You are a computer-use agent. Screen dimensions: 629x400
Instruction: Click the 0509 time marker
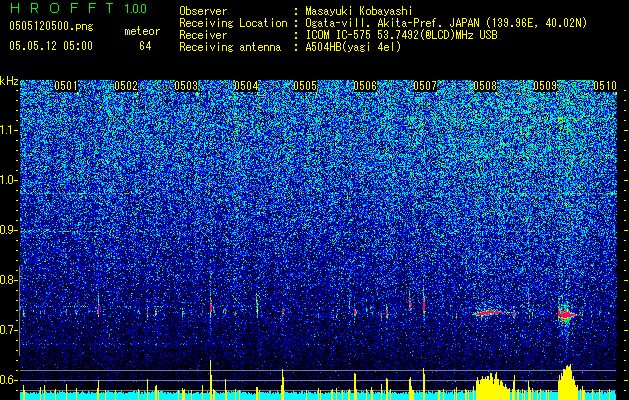click(545, 86)
